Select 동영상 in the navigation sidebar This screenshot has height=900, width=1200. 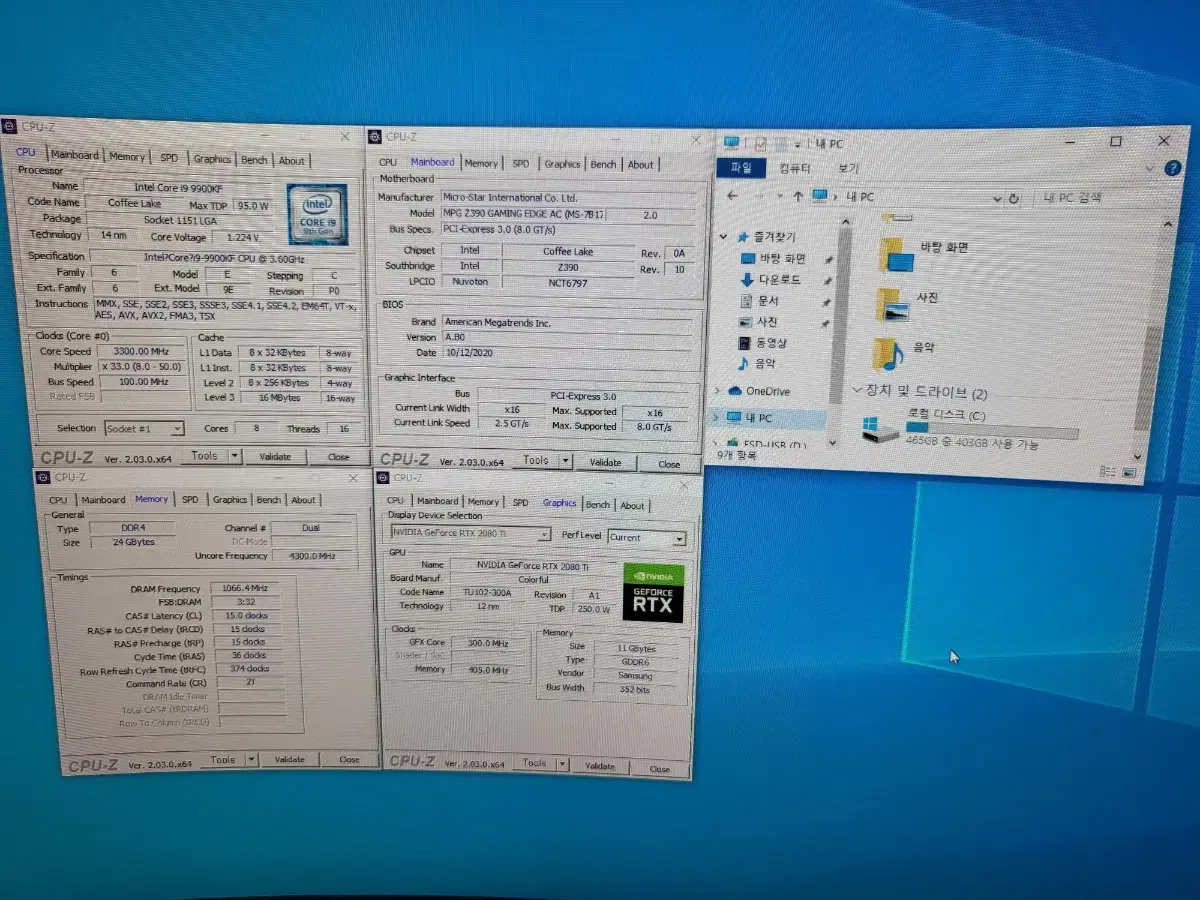[765, 343]
